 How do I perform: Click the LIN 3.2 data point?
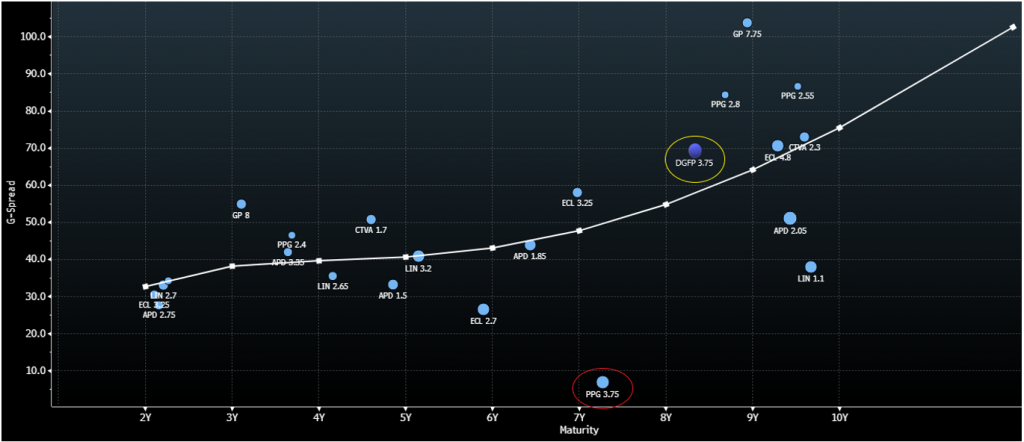(418, 257)
